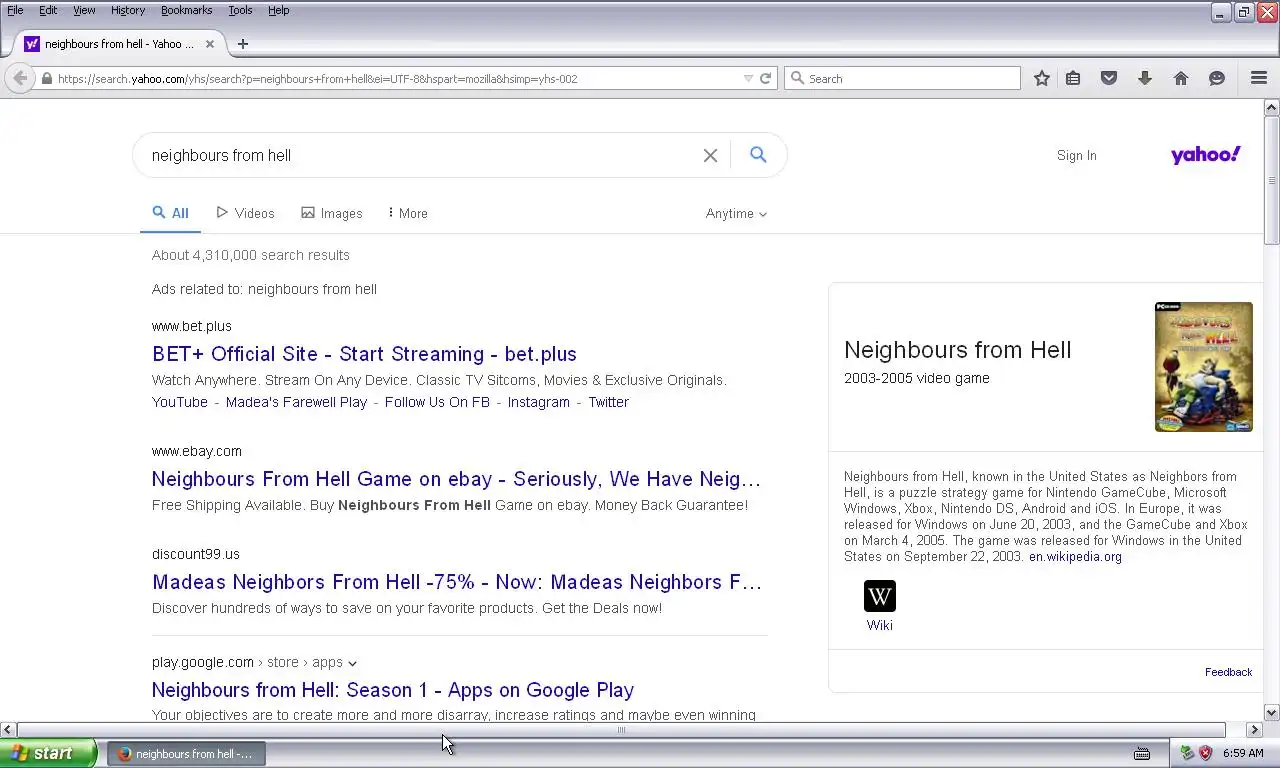Switch to Images results tab
Viewport: 1280px width, 768px height.
click(332, 213)
